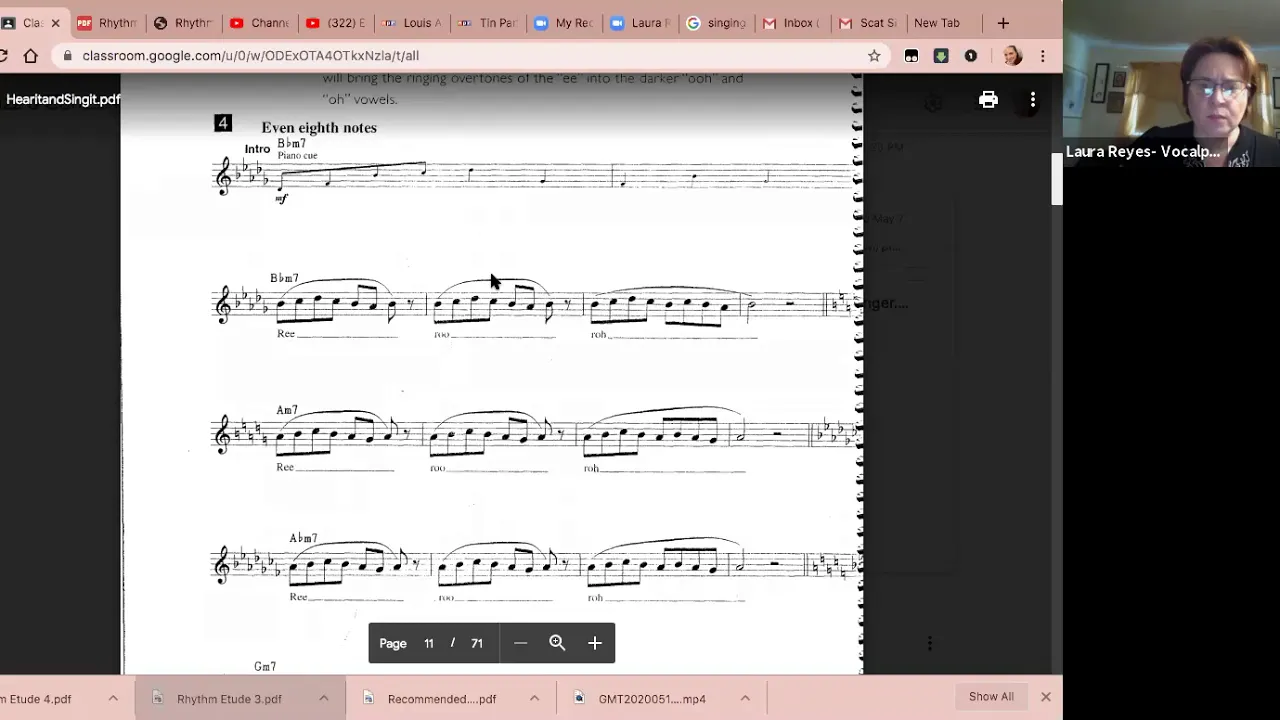The image size is (1280, 720).
Task: Click the dark circle extension icon
Action: pyautogui.click(x=971, y=56)
